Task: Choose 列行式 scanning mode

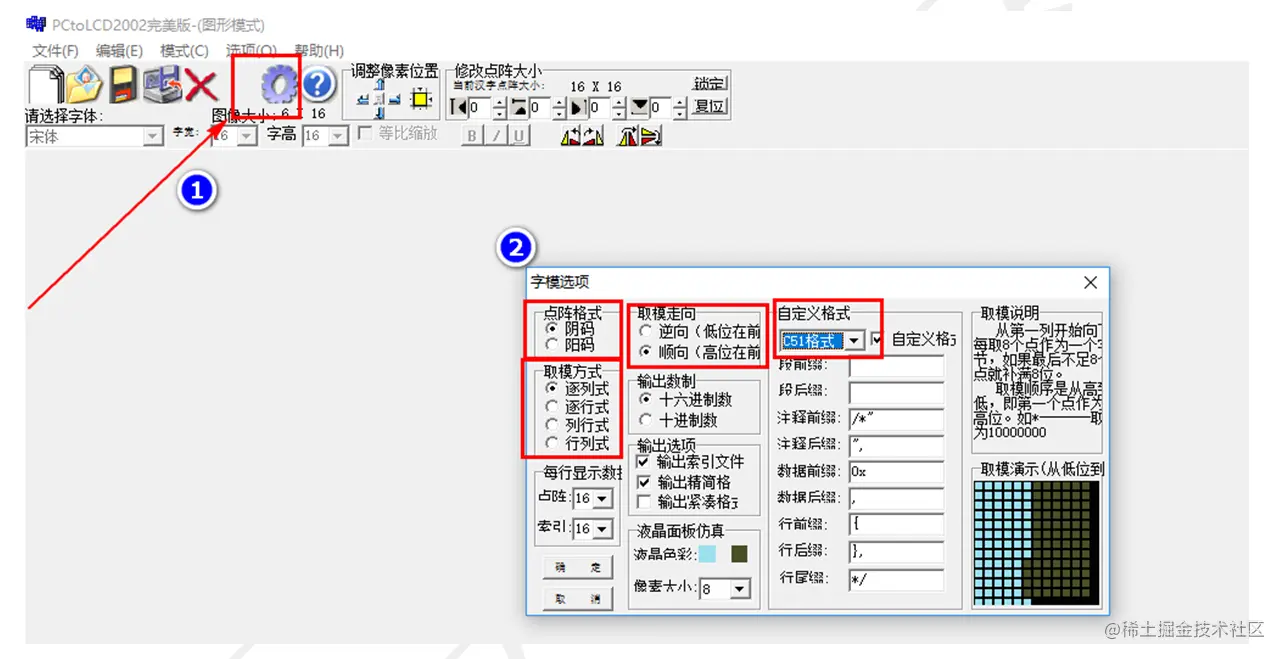Action: (x=552, y=425)
